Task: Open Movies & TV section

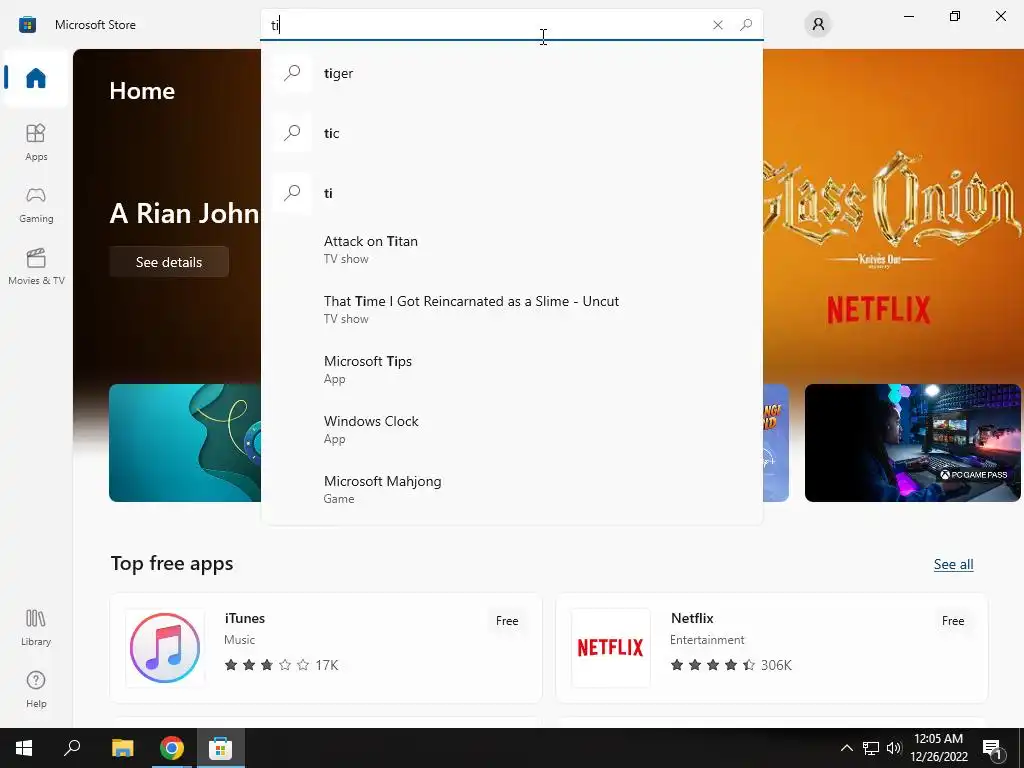Action: [36, 266]
